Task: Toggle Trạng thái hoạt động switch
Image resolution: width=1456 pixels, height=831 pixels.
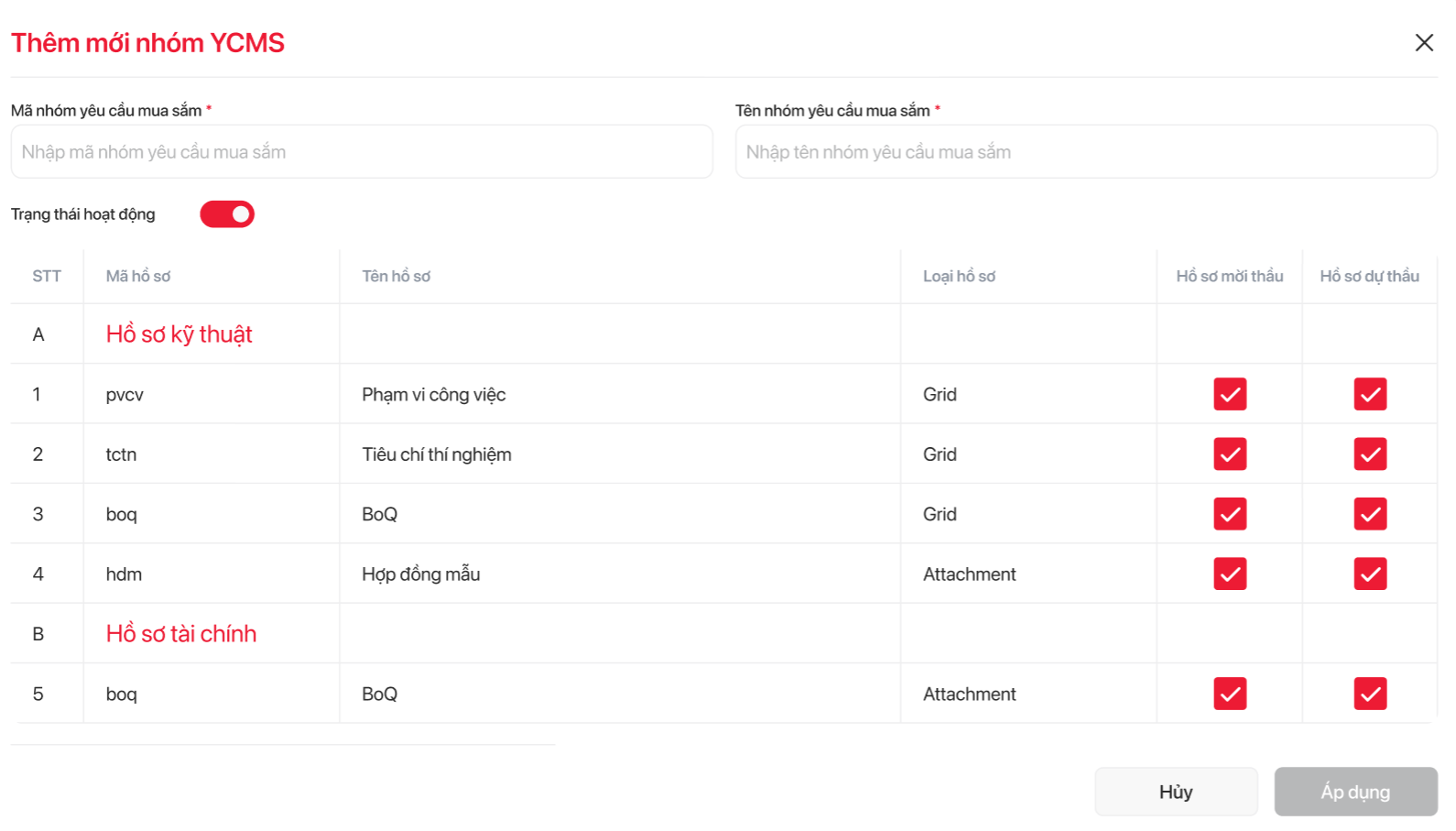Action: 227,214
